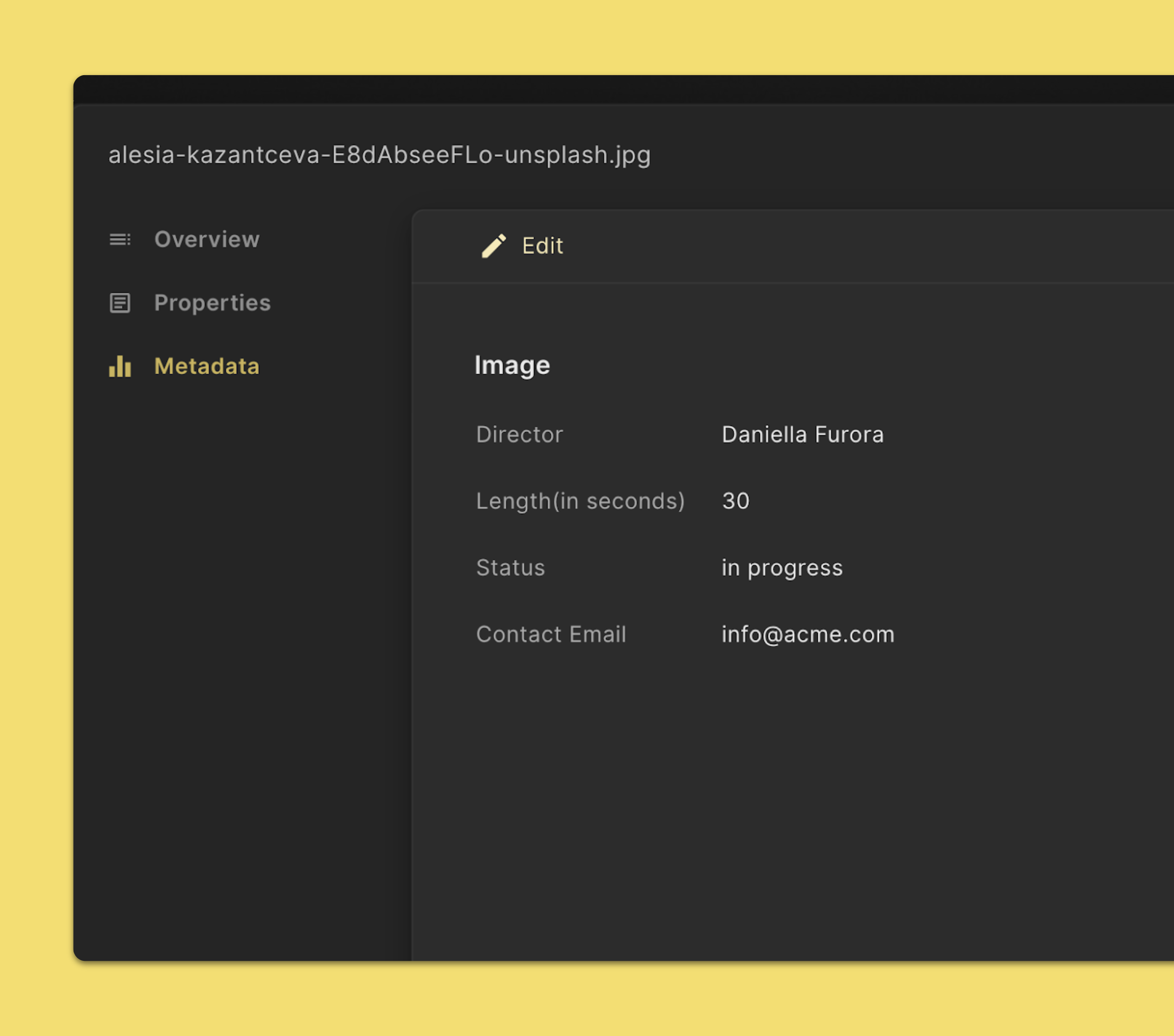Select the status value in progress

[782, 568]
